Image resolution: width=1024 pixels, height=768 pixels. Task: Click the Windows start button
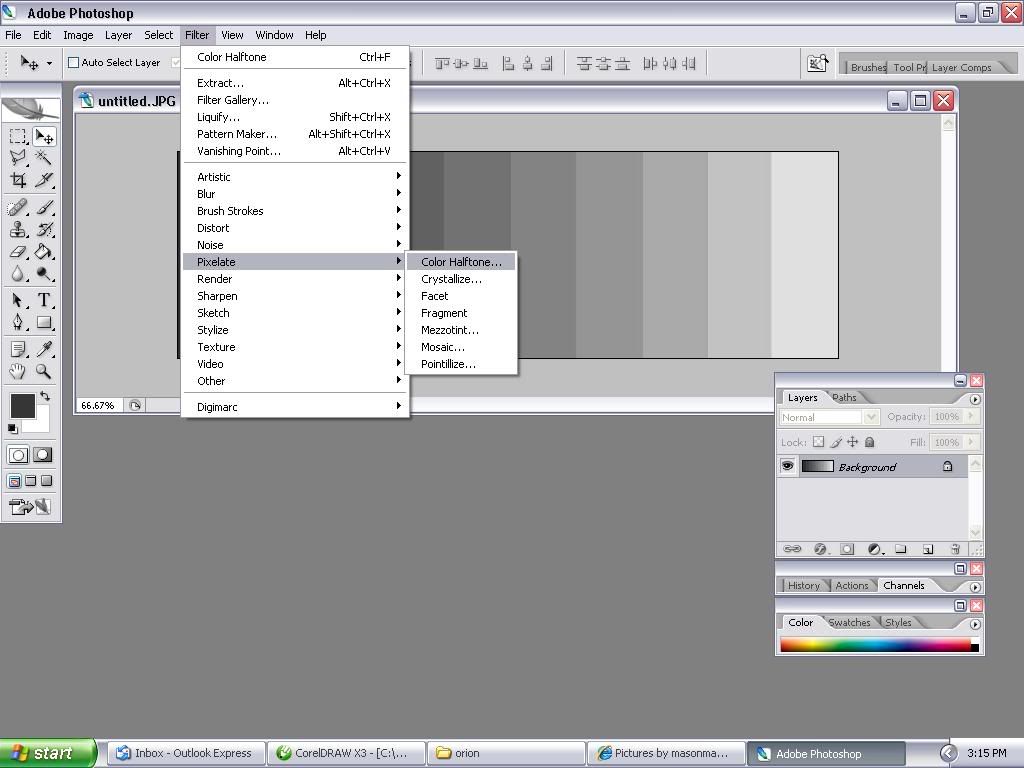pyautogui.click(x=47, y=753)
